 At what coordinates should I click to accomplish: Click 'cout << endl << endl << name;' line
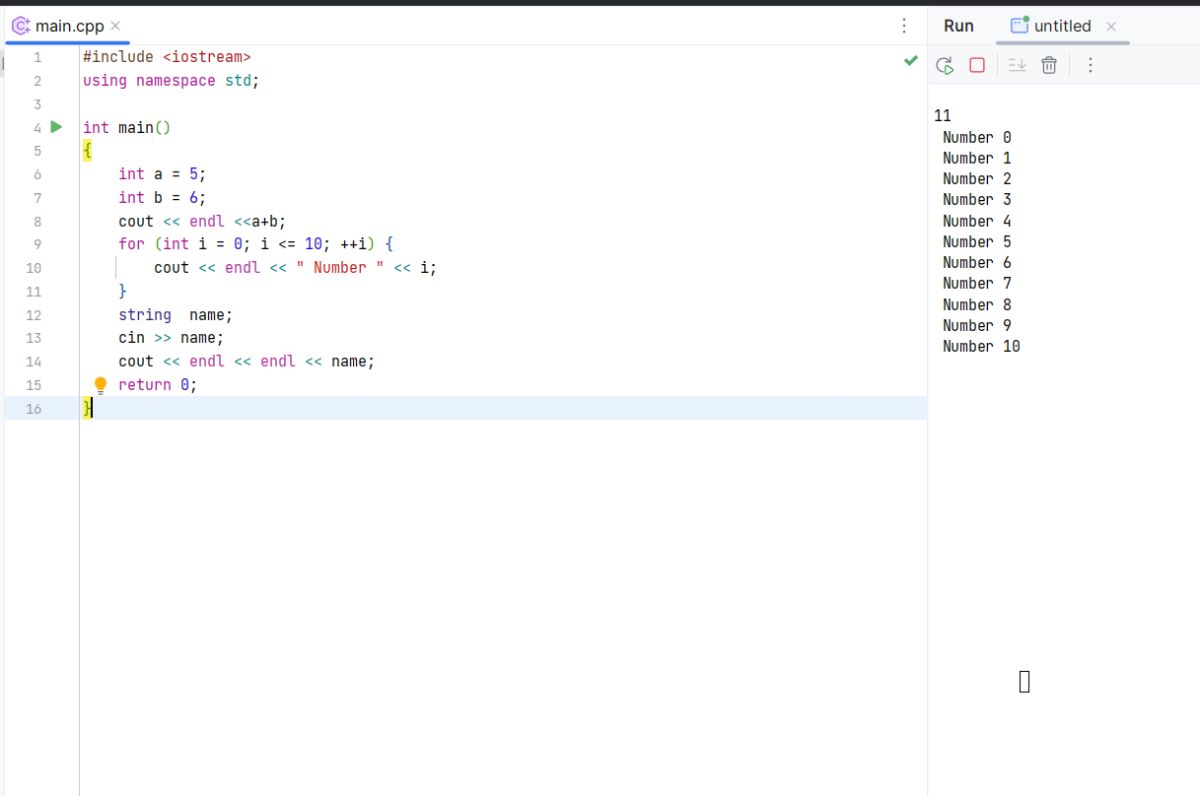click(246, 361)
